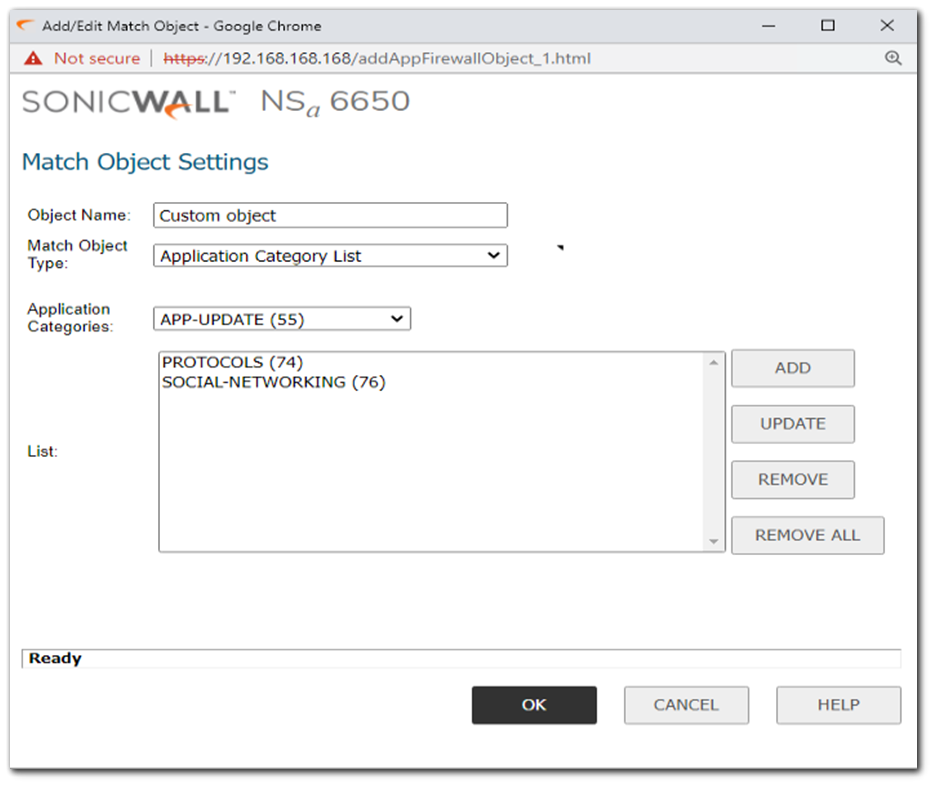Click the list scrollbar down arrow
This screenshot has width=935, height=787.
pos(714,541)
